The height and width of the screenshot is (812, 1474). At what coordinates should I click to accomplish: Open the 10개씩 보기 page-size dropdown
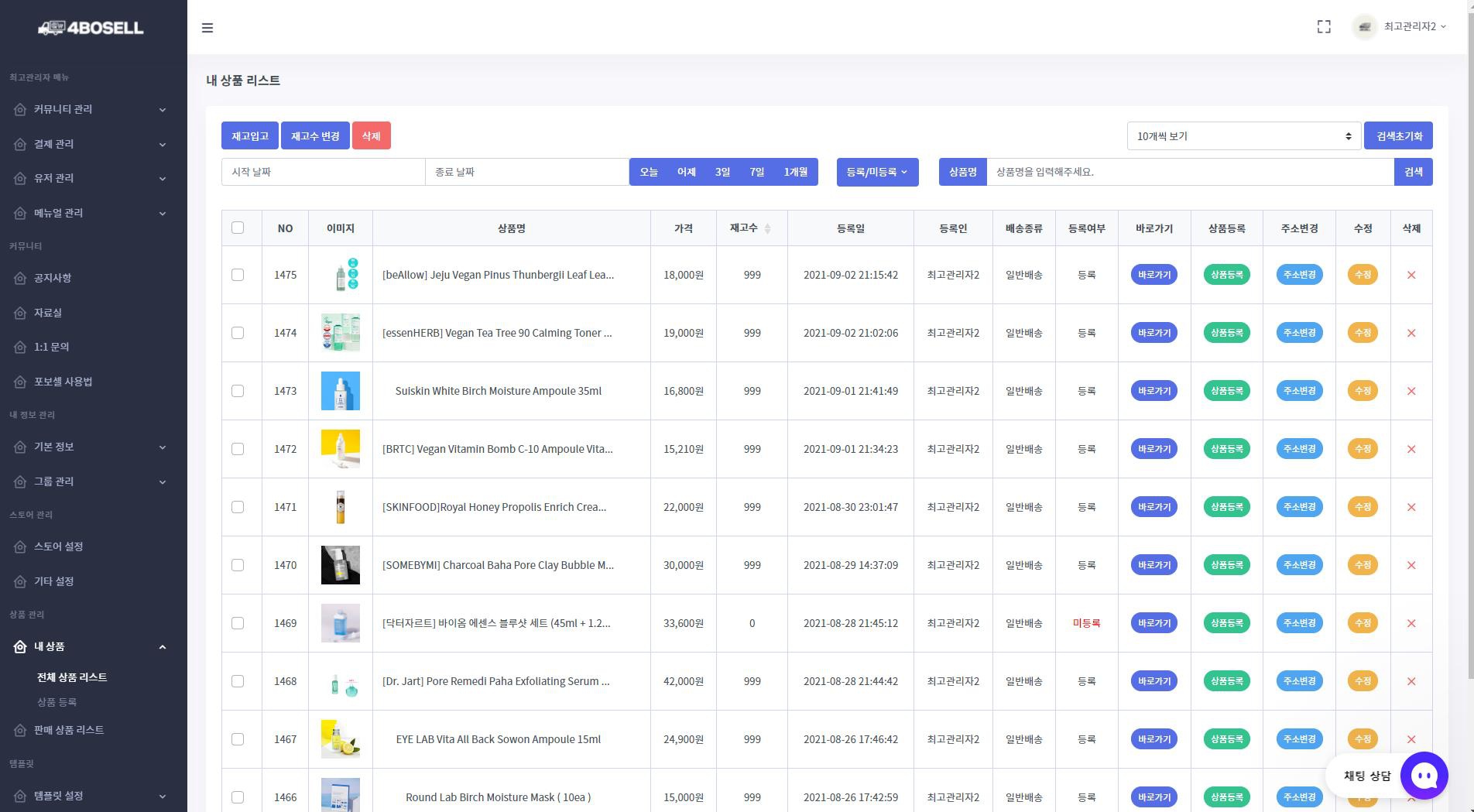1243,136
